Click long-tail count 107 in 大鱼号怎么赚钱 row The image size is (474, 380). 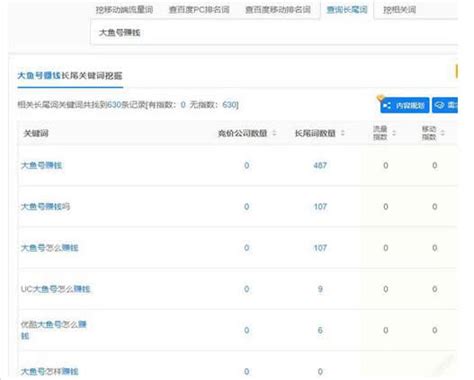[x=320, y=248]
